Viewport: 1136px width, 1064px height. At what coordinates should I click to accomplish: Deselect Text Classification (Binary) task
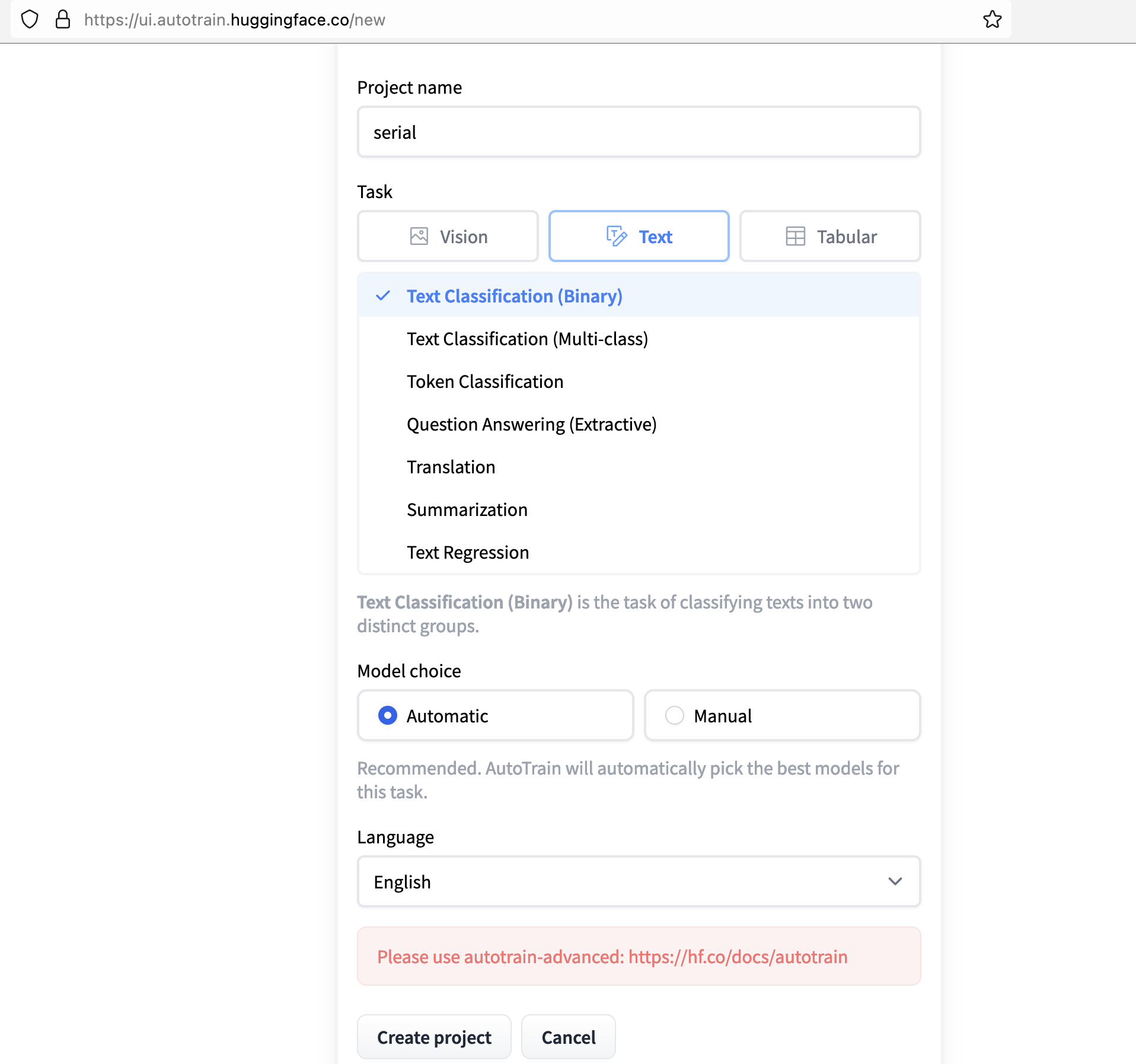[x=515, y=296]
